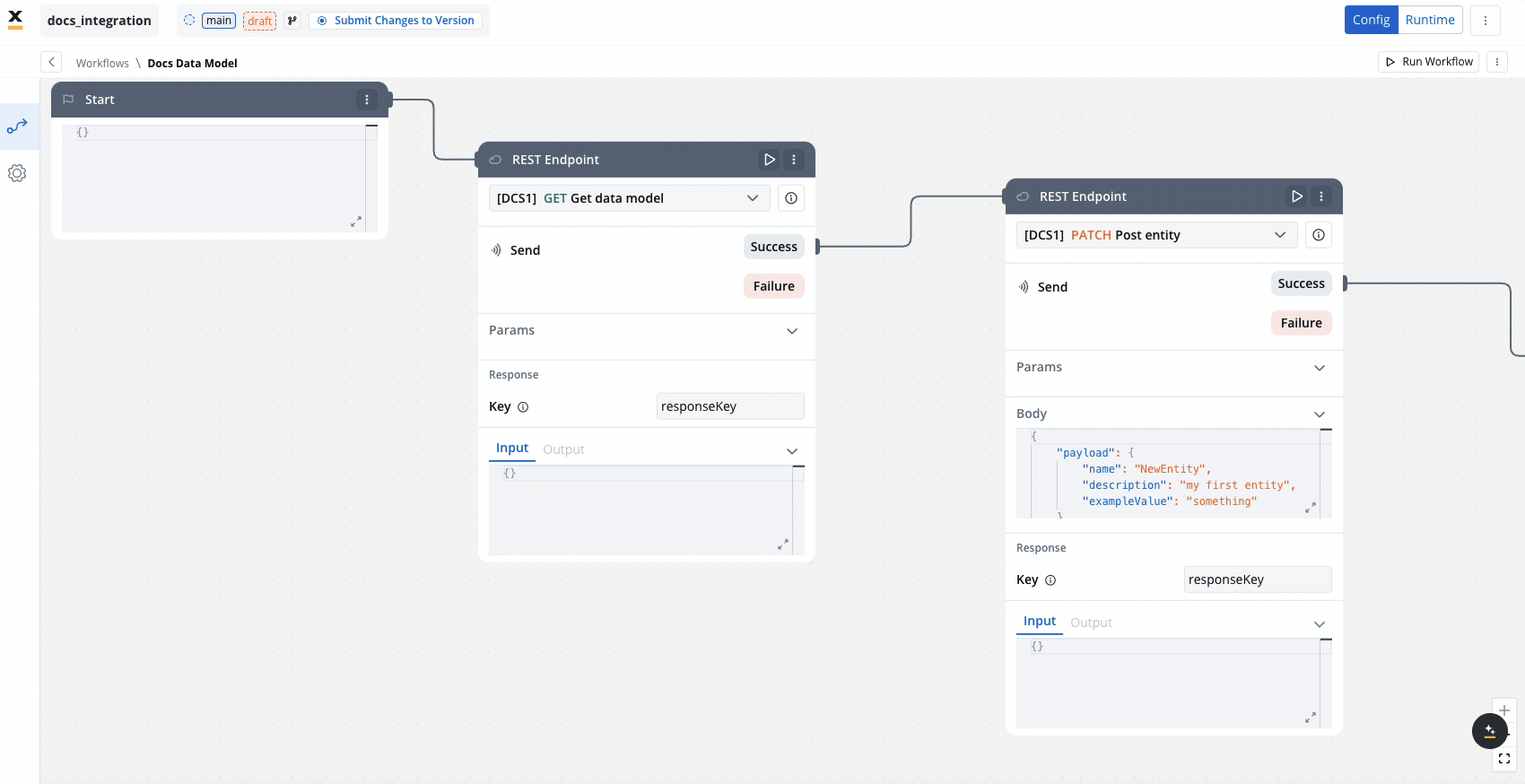
Task: Click the Run Workflow button
Action: tap(1429, 62)
